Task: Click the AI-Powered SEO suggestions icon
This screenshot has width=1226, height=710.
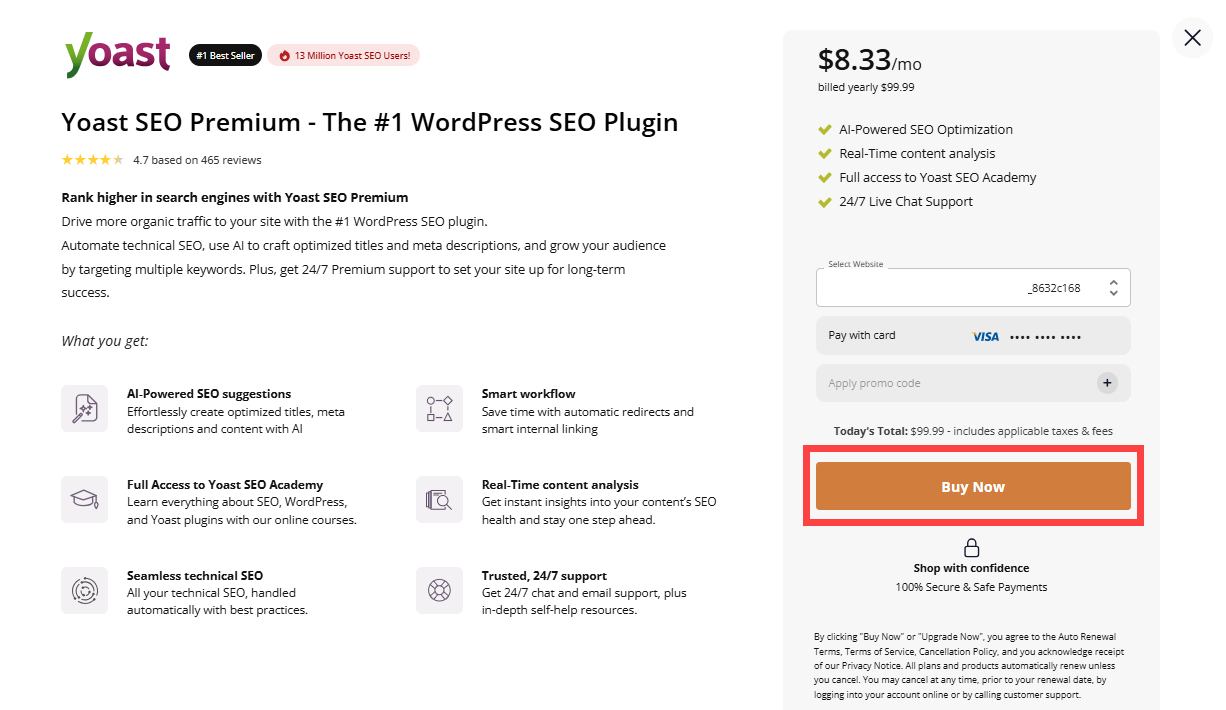Action: click(84, 408)
